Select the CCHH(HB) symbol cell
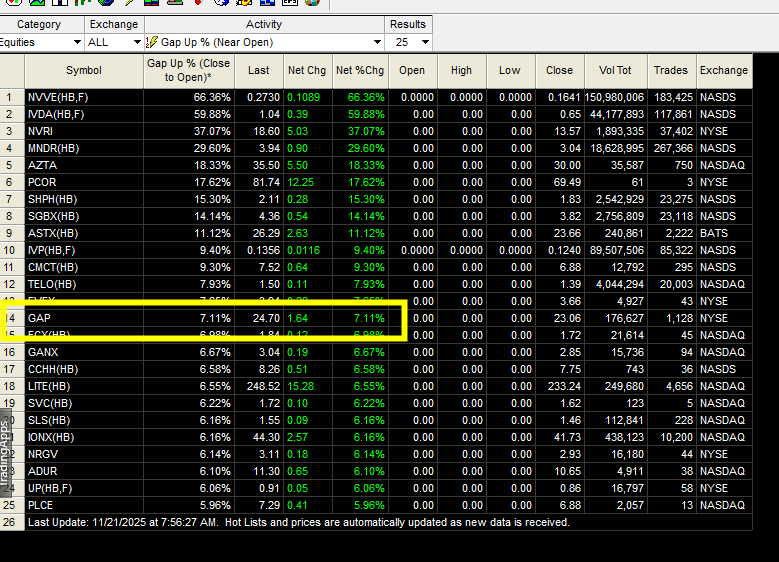 (x=84, y=369)
